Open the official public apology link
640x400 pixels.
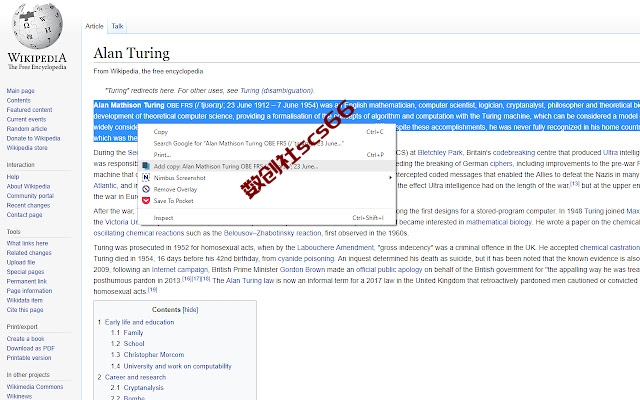[x=389, y=269]
